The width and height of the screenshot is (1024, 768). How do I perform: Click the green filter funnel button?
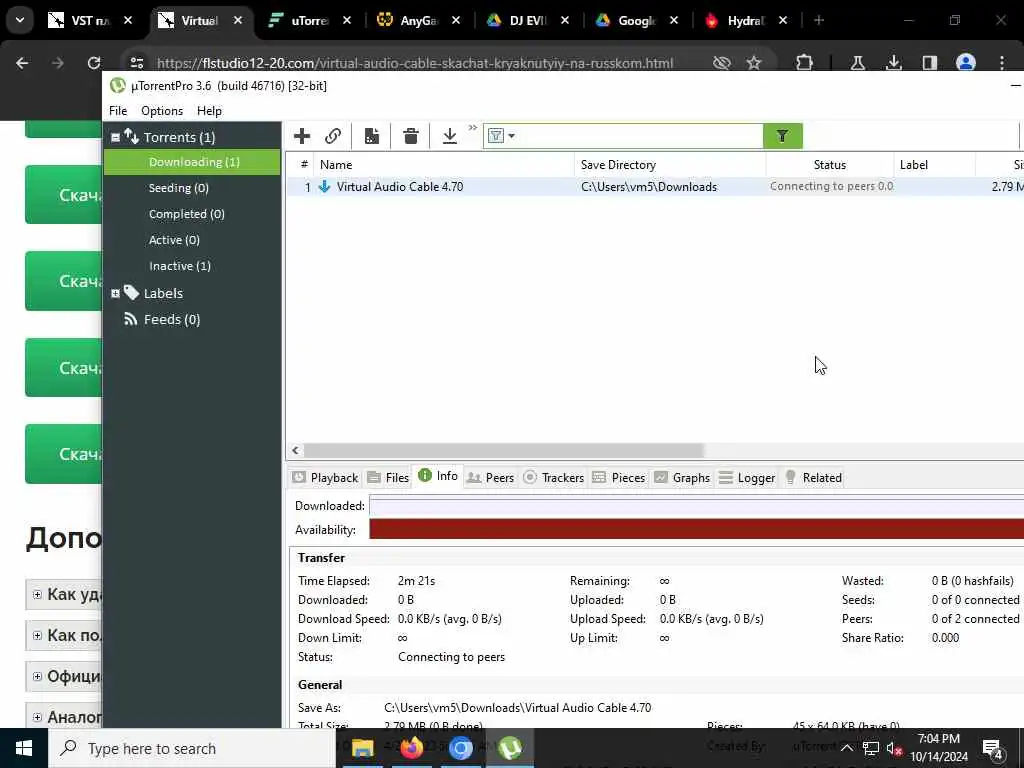[x=782, y=136]
